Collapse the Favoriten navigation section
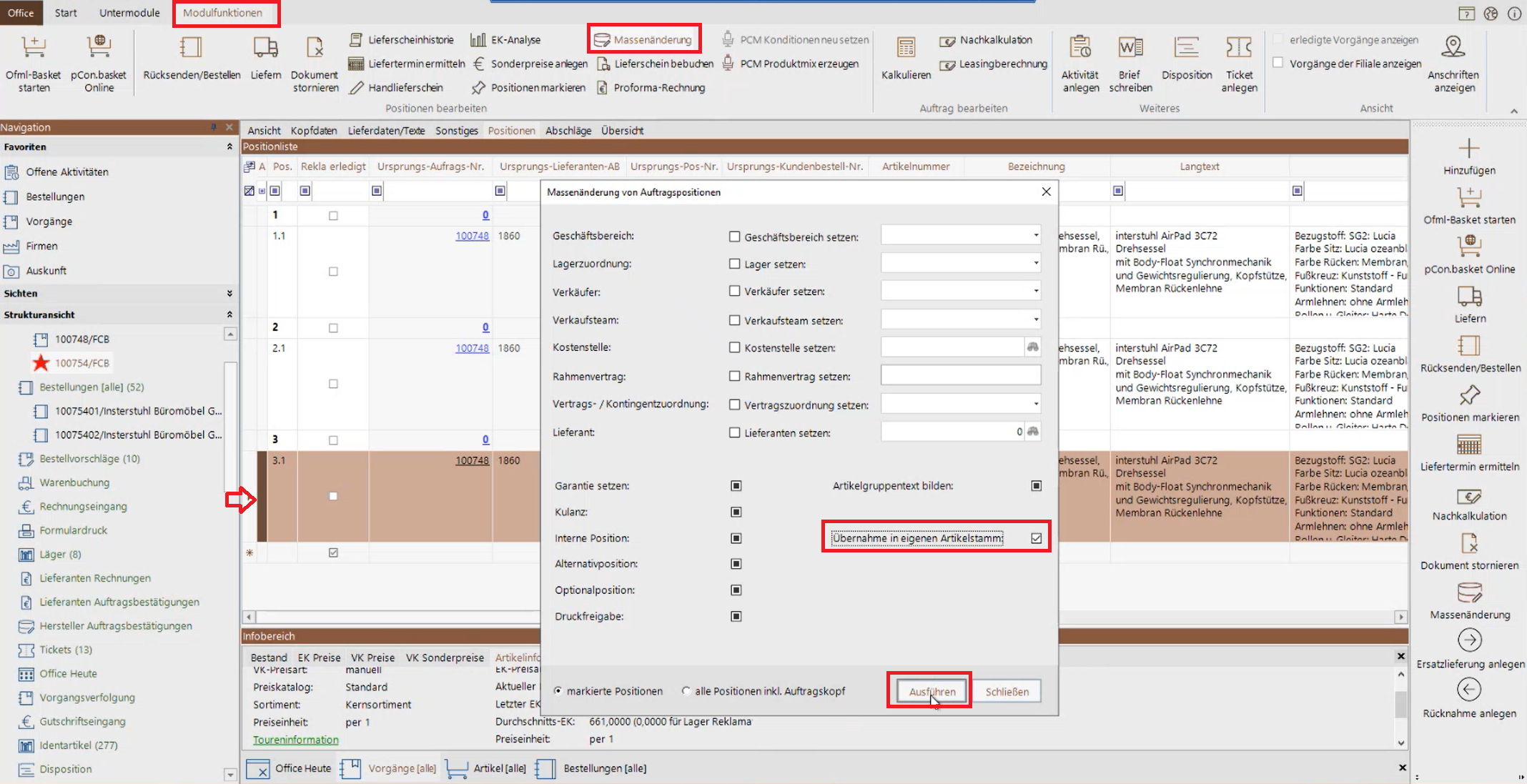This screenshot has height=784, width=1527. [x=229, y=147]
